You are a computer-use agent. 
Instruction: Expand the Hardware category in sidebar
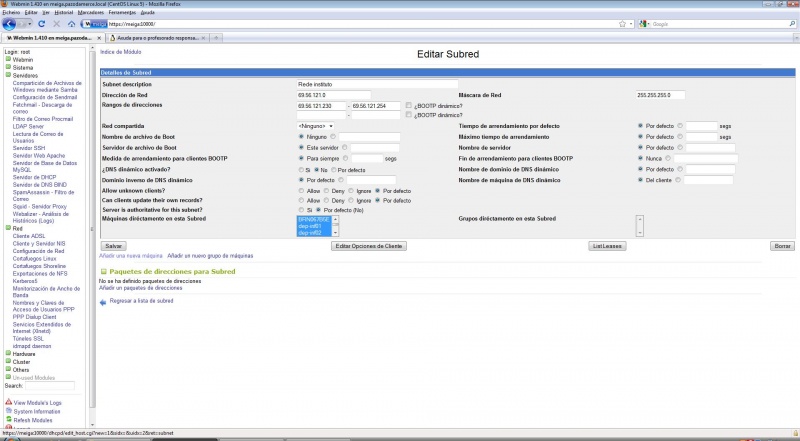(8, 353)
